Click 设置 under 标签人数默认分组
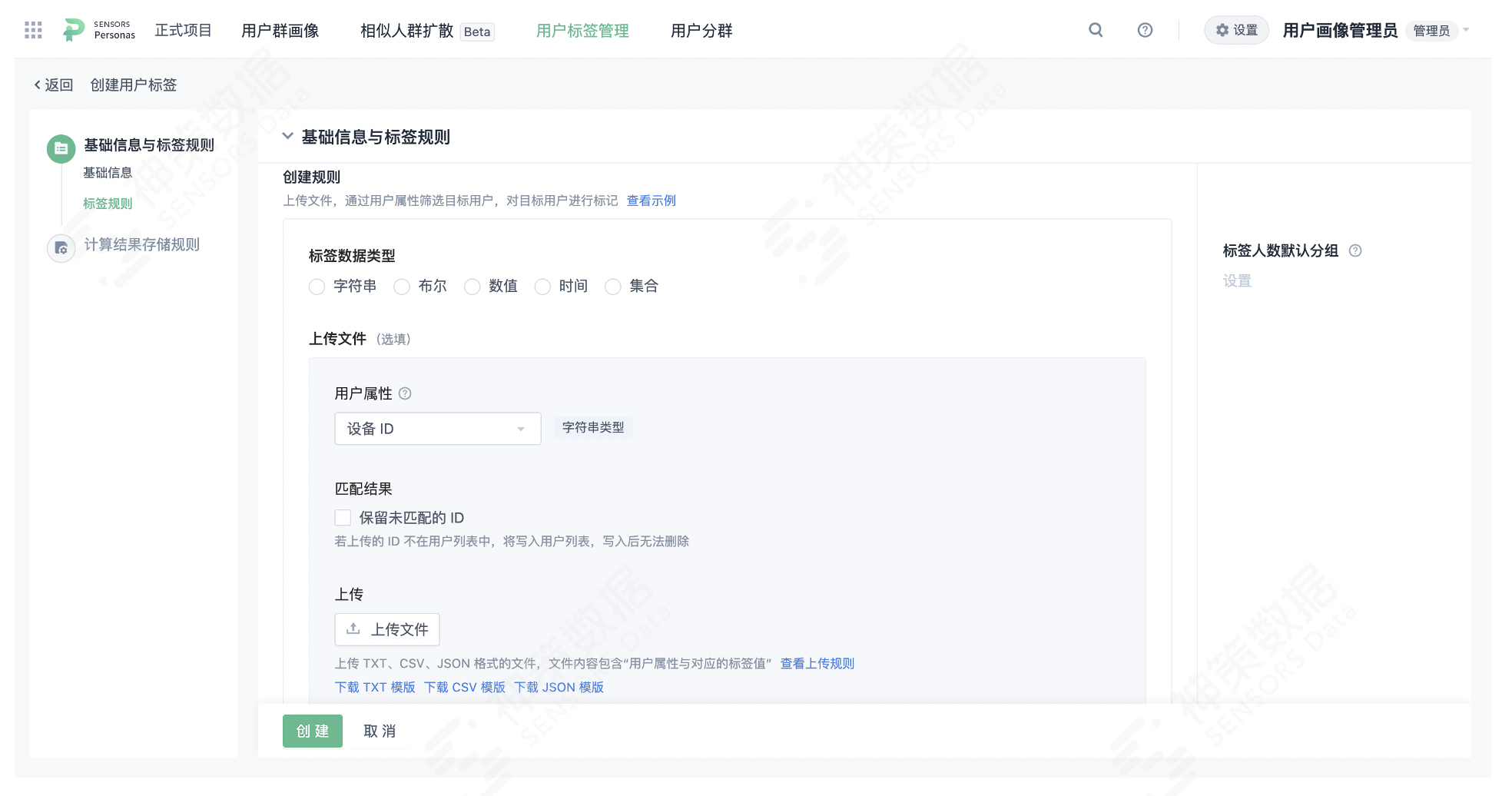The width and height of the screenshot is (1512, 796). tap(1237, 281)
